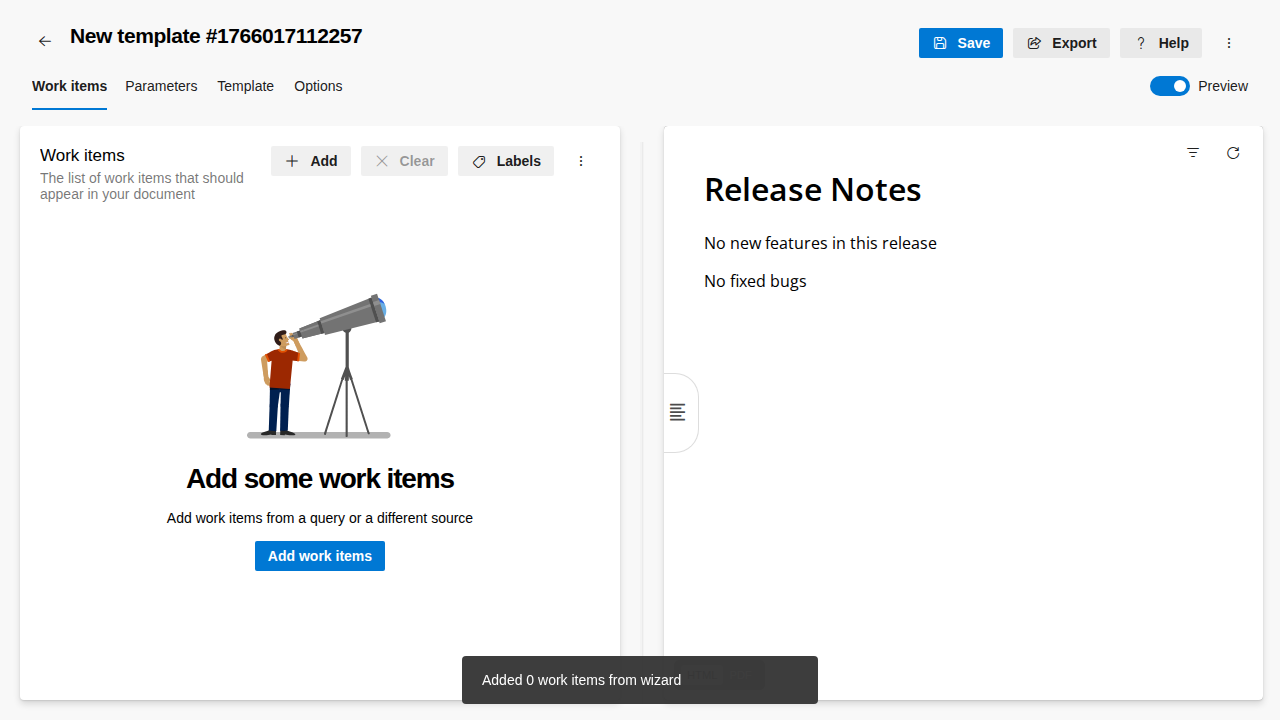This screenshot has width=1280, height=720.
Task: Open the Options tab
Action: pyautogui.click(x=318, y=86)
